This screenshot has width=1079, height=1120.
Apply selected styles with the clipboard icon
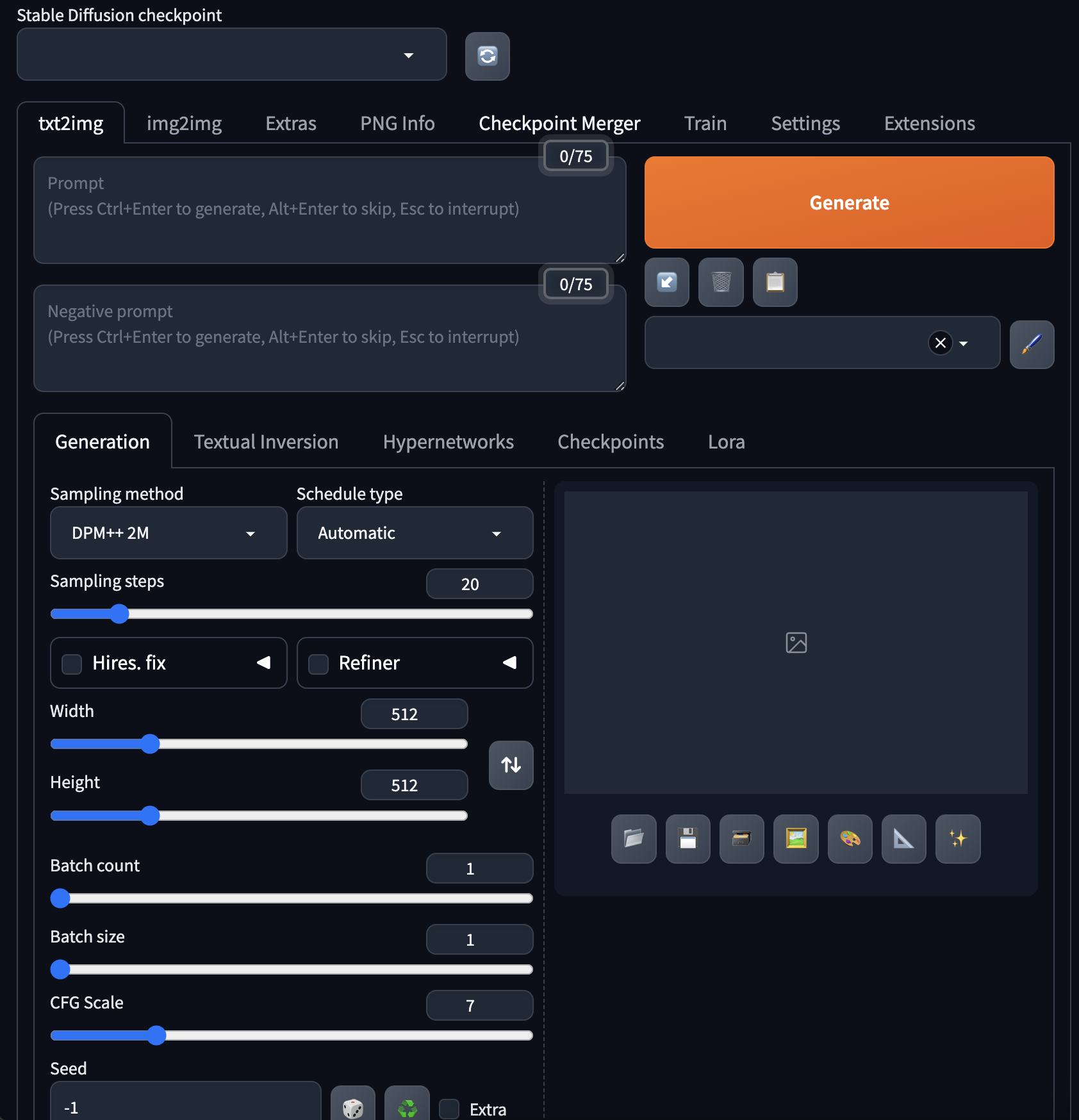coord(775,282)
